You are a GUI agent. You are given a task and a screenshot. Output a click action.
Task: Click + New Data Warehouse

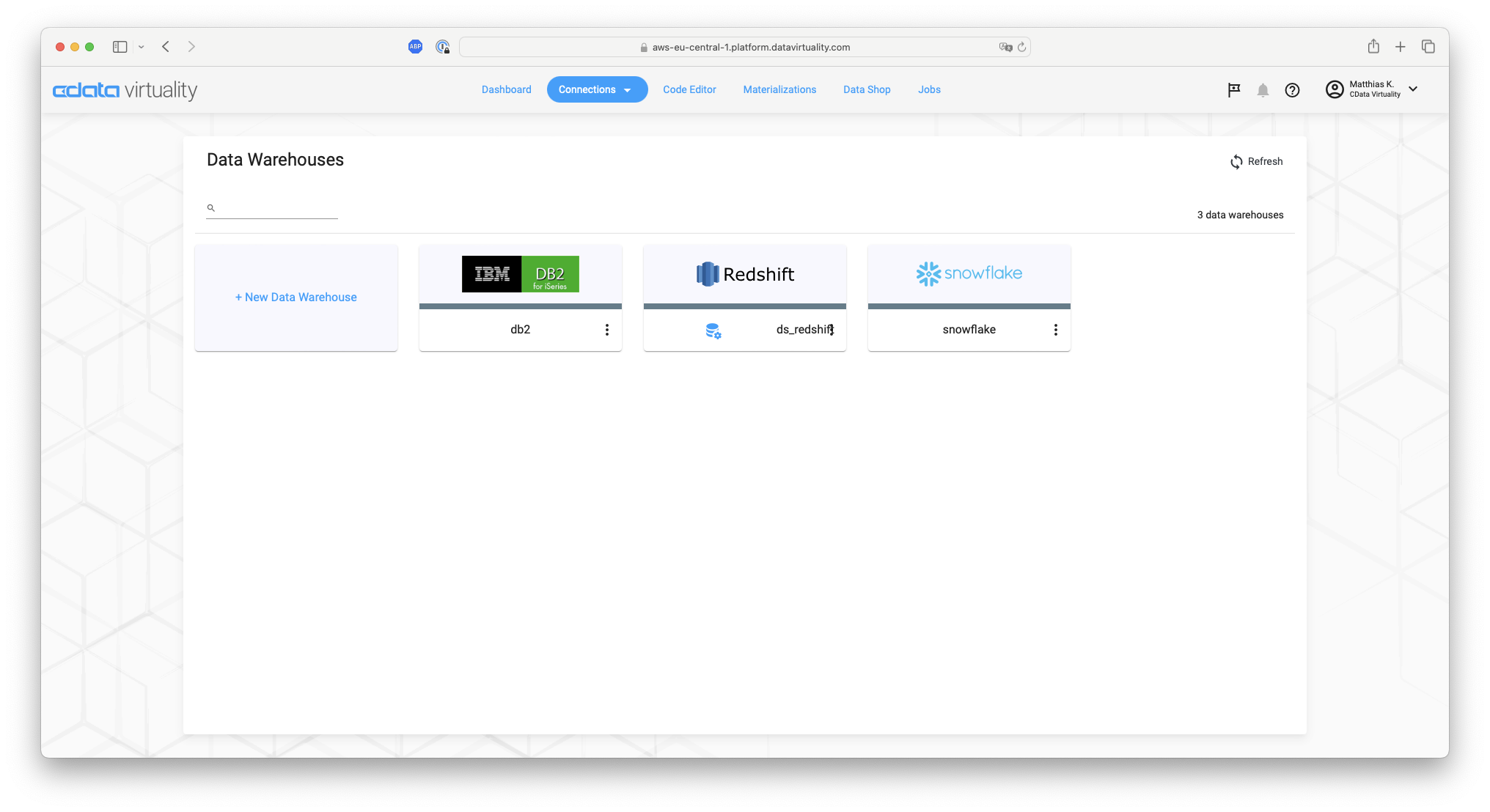(296, 297)
